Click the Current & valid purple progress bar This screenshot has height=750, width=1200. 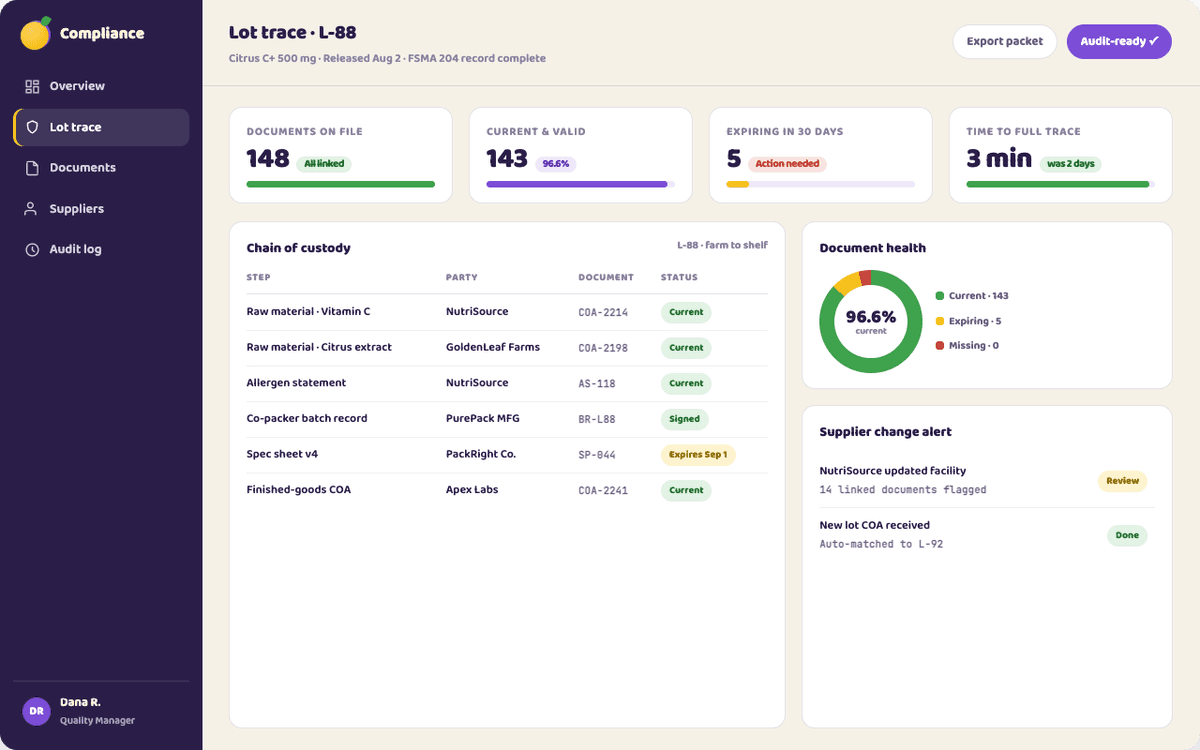[x=581, y=184]
